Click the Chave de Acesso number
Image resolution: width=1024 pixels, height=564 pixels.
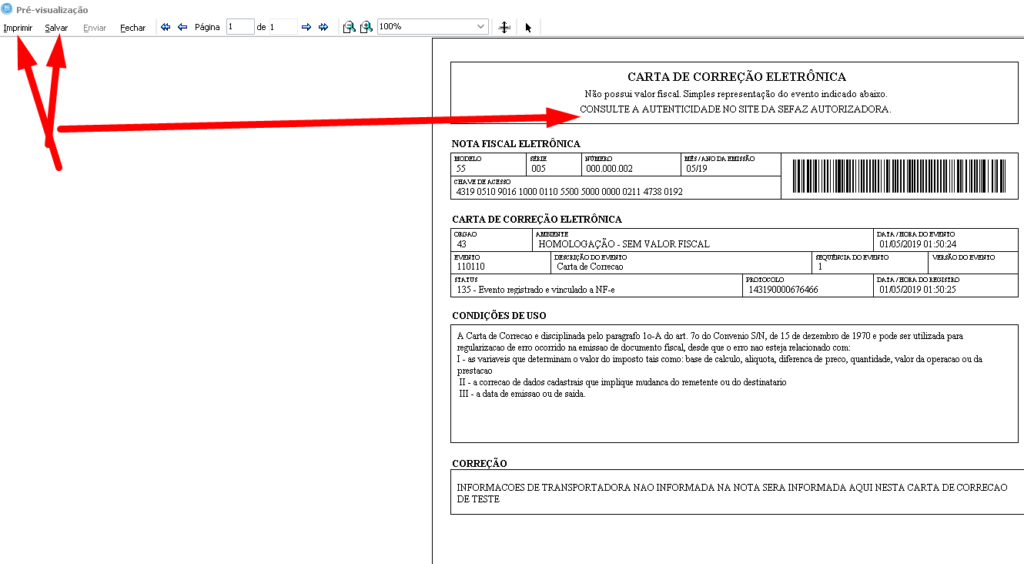569,191
